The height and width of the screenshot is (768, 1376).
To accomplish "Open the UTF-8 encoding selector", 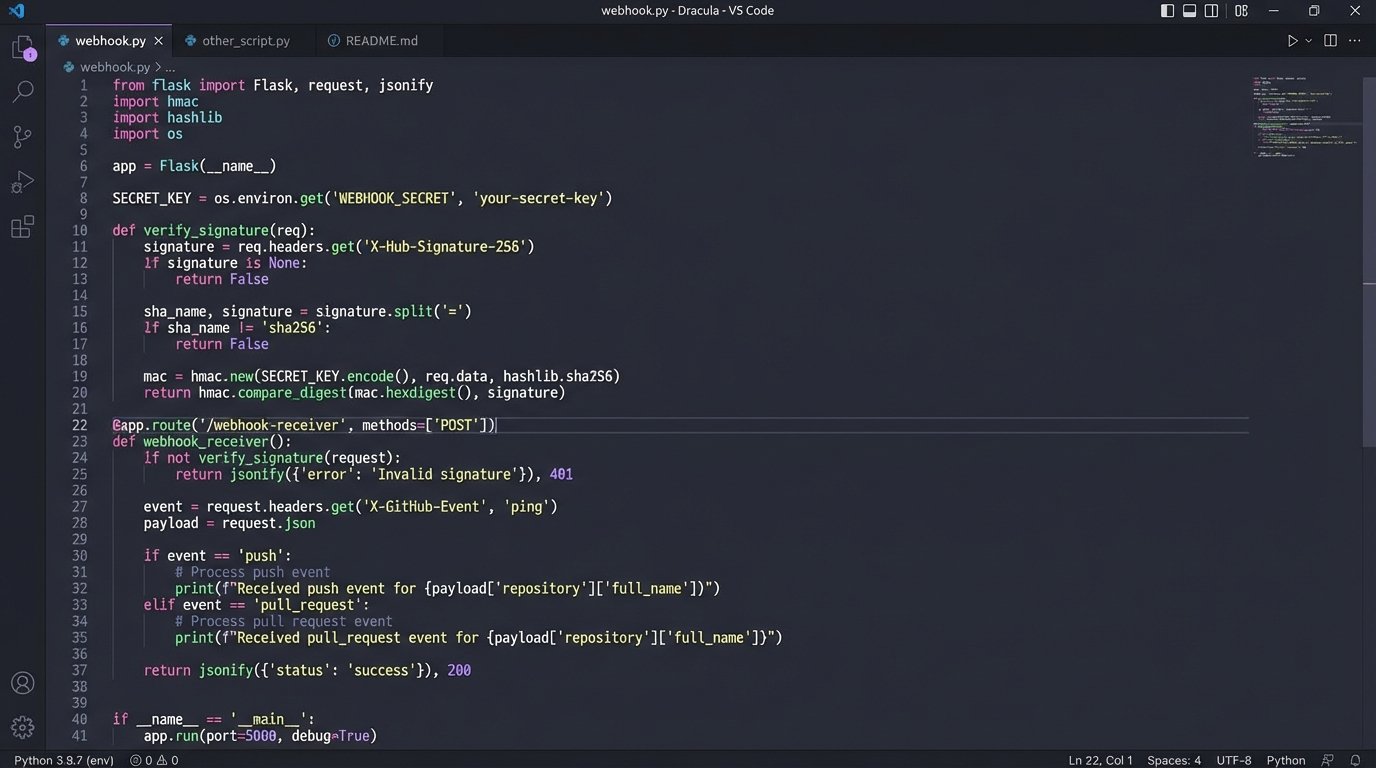I will tap(1233, 760).
